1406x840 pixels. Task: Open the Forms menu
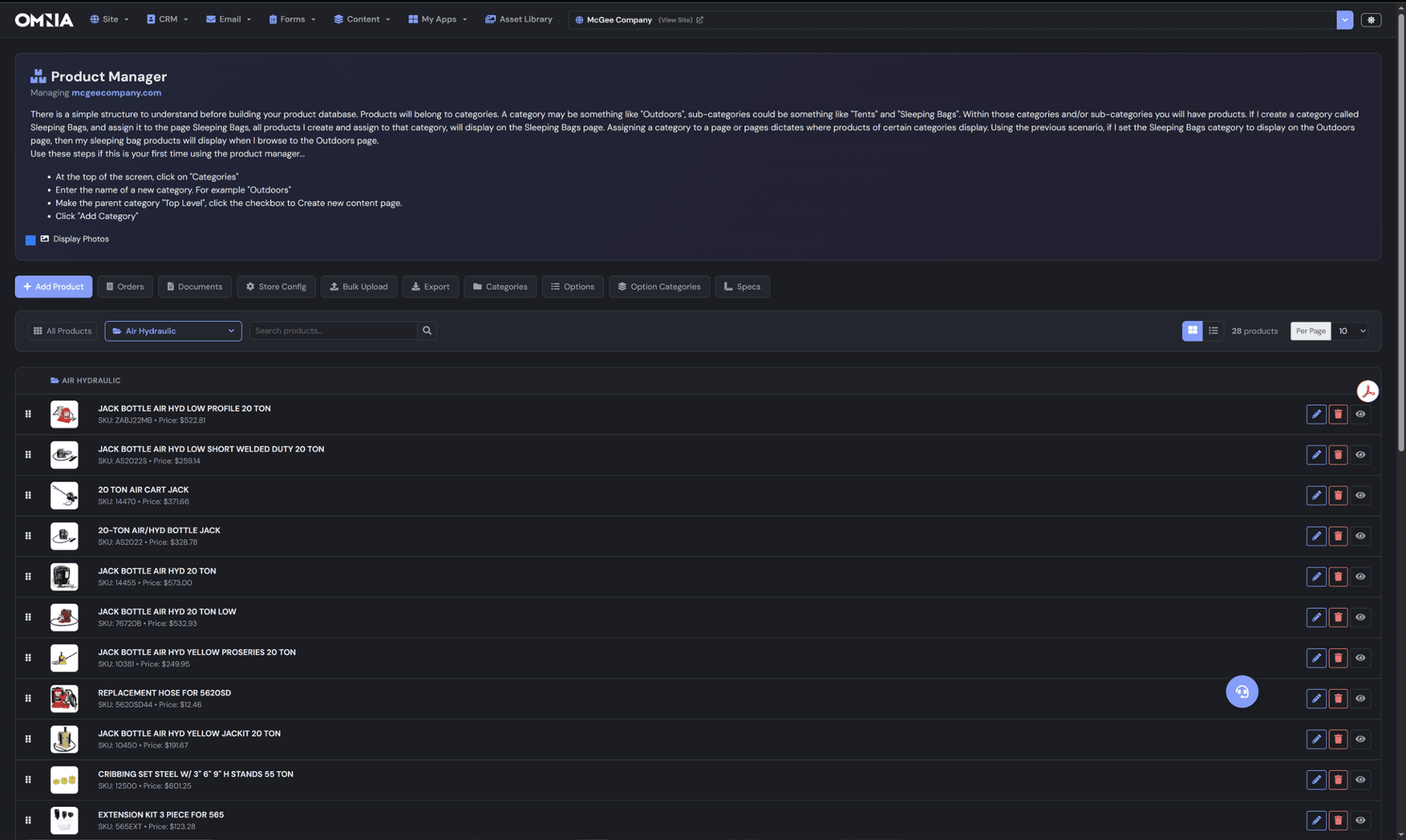292,20
